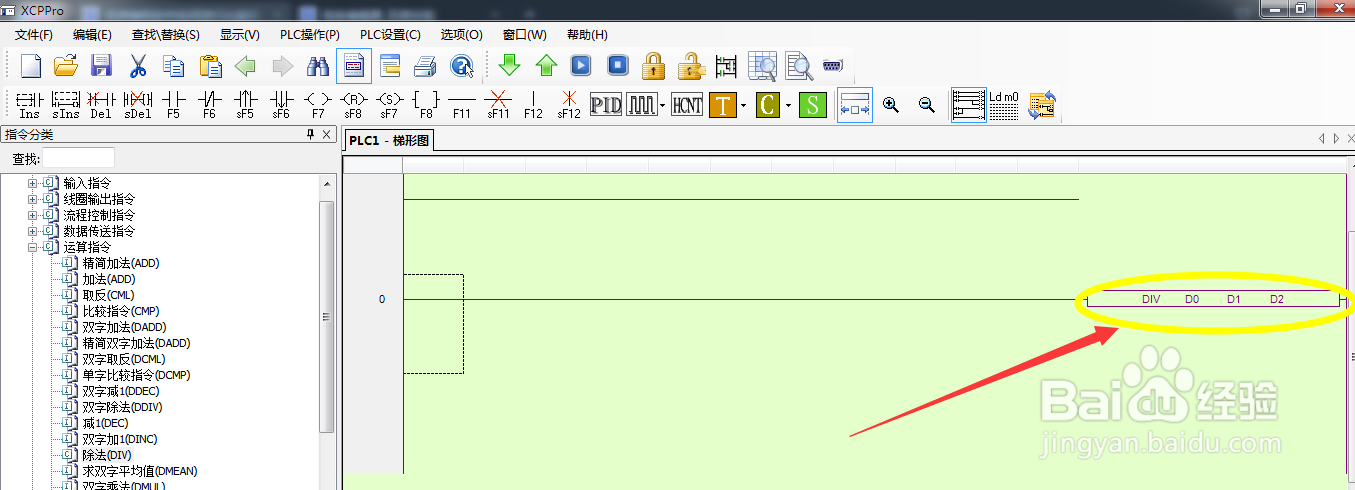Select PLC1 - 梯形图 tab
Screen dimensions: 1355x490
[x=389, y=141]
